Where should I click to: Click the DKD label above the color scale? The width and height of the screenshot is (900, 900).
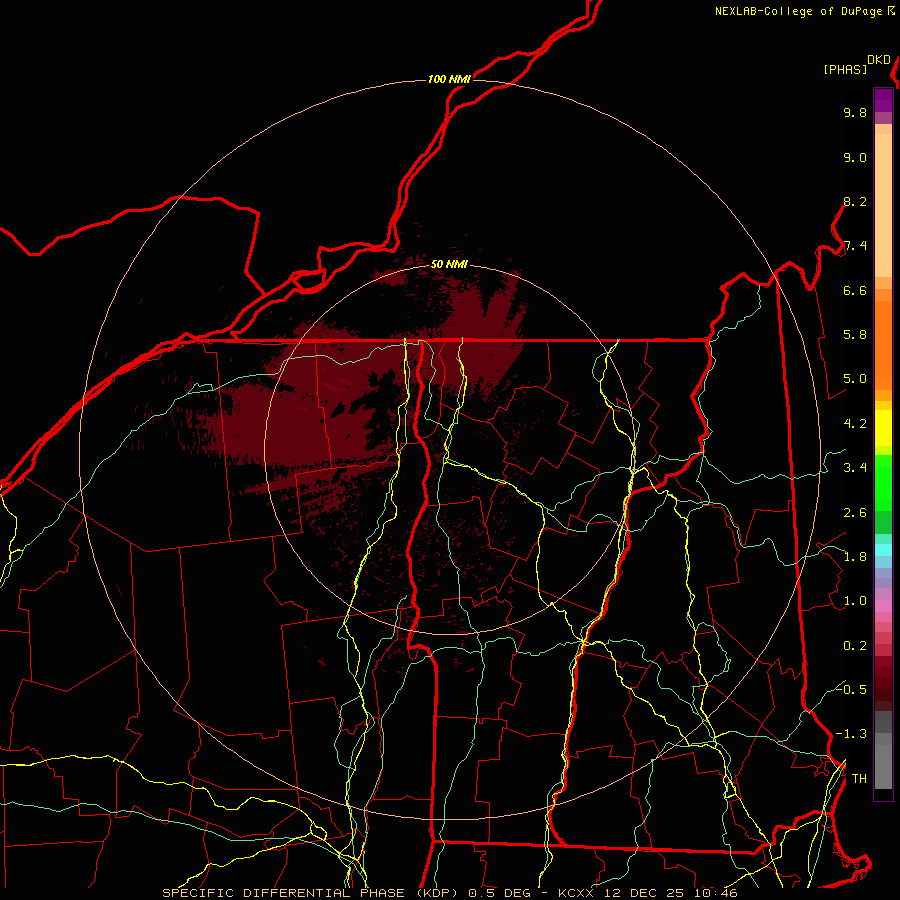879,59
